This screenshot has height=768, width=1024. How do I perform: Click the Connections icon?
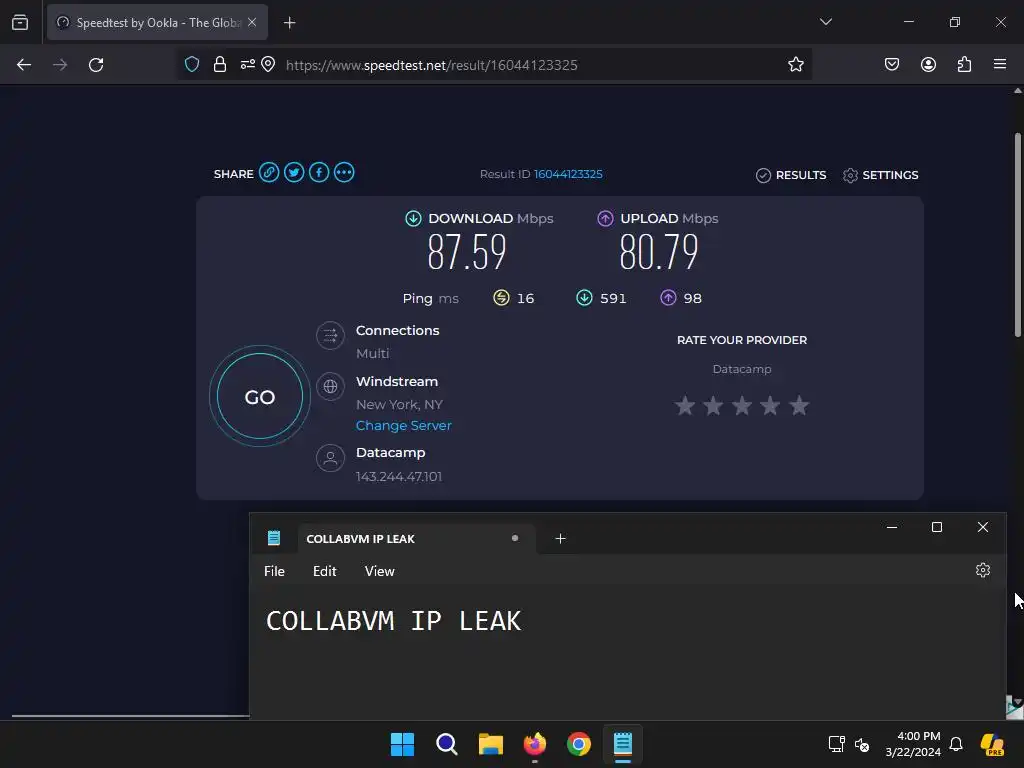click(330, 336)
